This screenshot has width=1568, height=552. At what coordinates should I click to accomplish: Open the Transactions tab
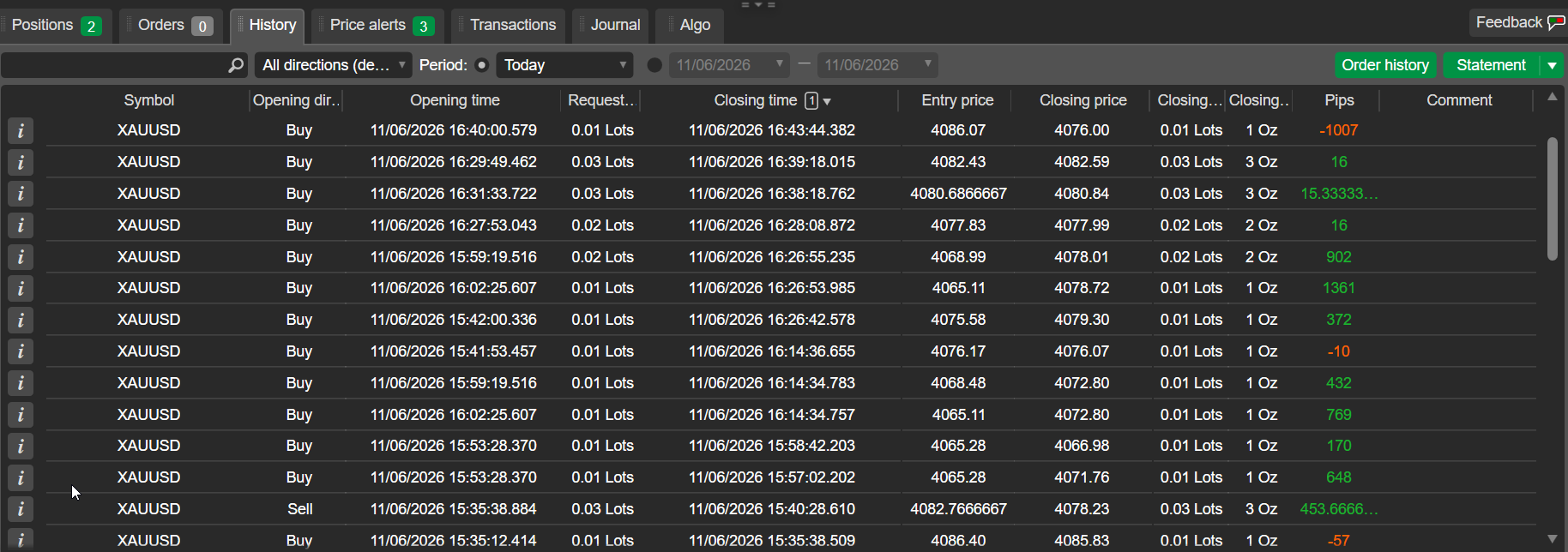[x=509, y=26]
